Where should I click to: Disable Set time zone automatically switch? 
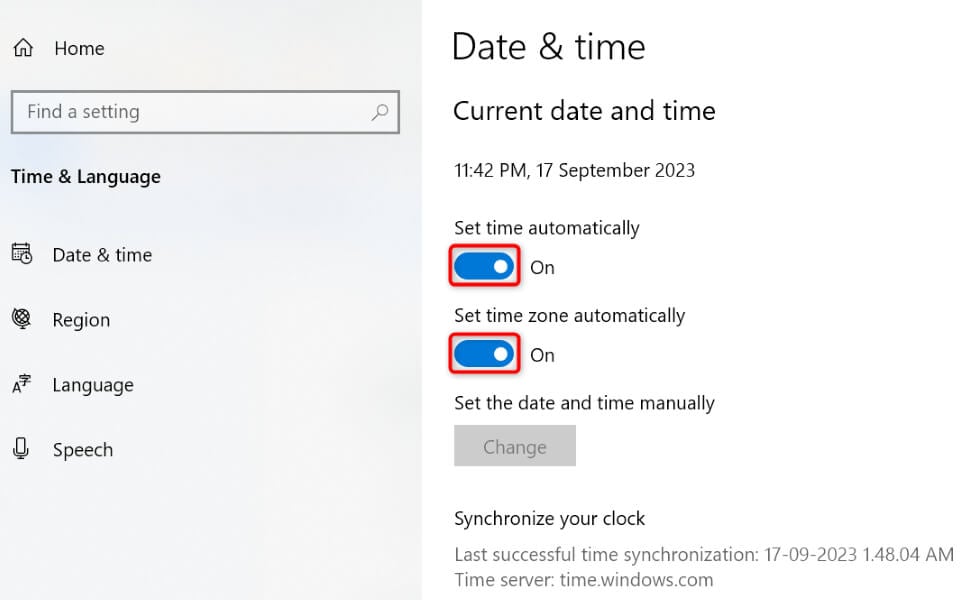pos(485,354)
